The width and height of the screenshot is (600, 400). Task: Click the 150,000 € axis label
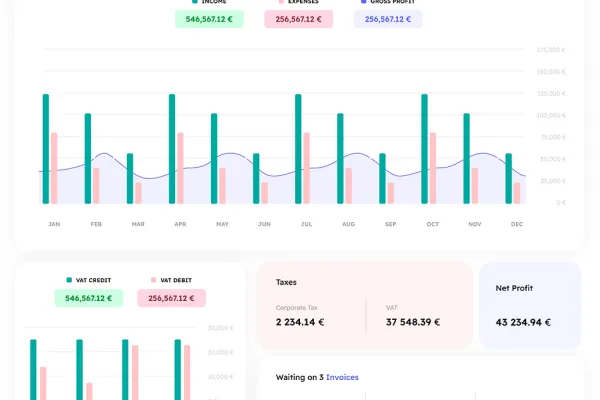[x=551, y=72]
